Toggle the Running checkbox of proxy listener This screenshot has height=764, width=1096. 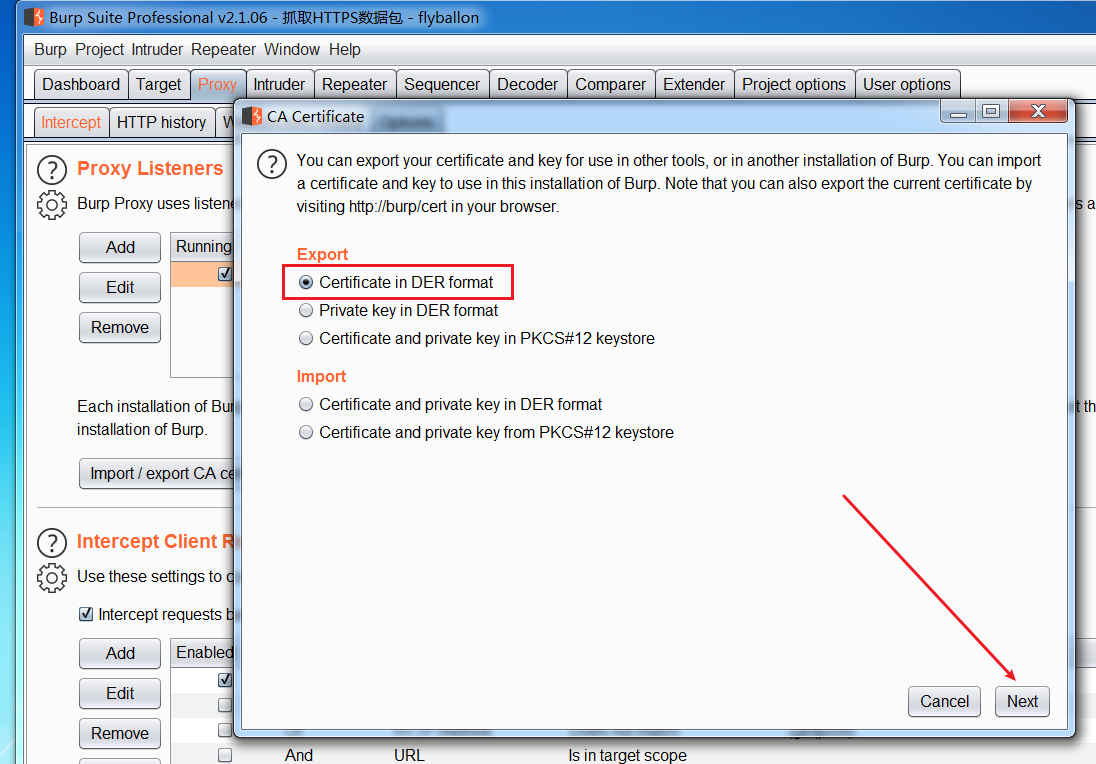[225, 273]
